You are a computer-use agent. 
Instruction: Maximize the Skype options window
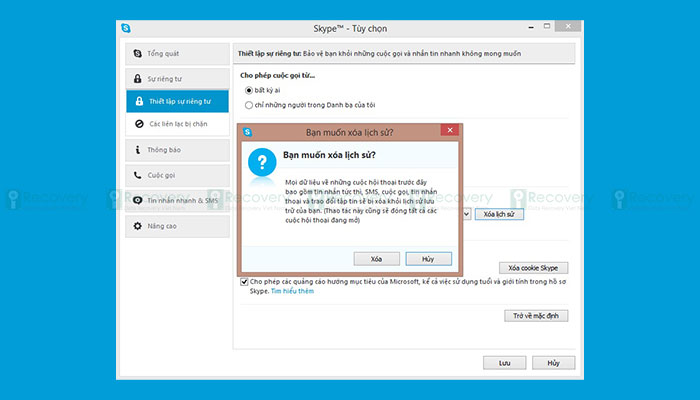tap(547, 26)
